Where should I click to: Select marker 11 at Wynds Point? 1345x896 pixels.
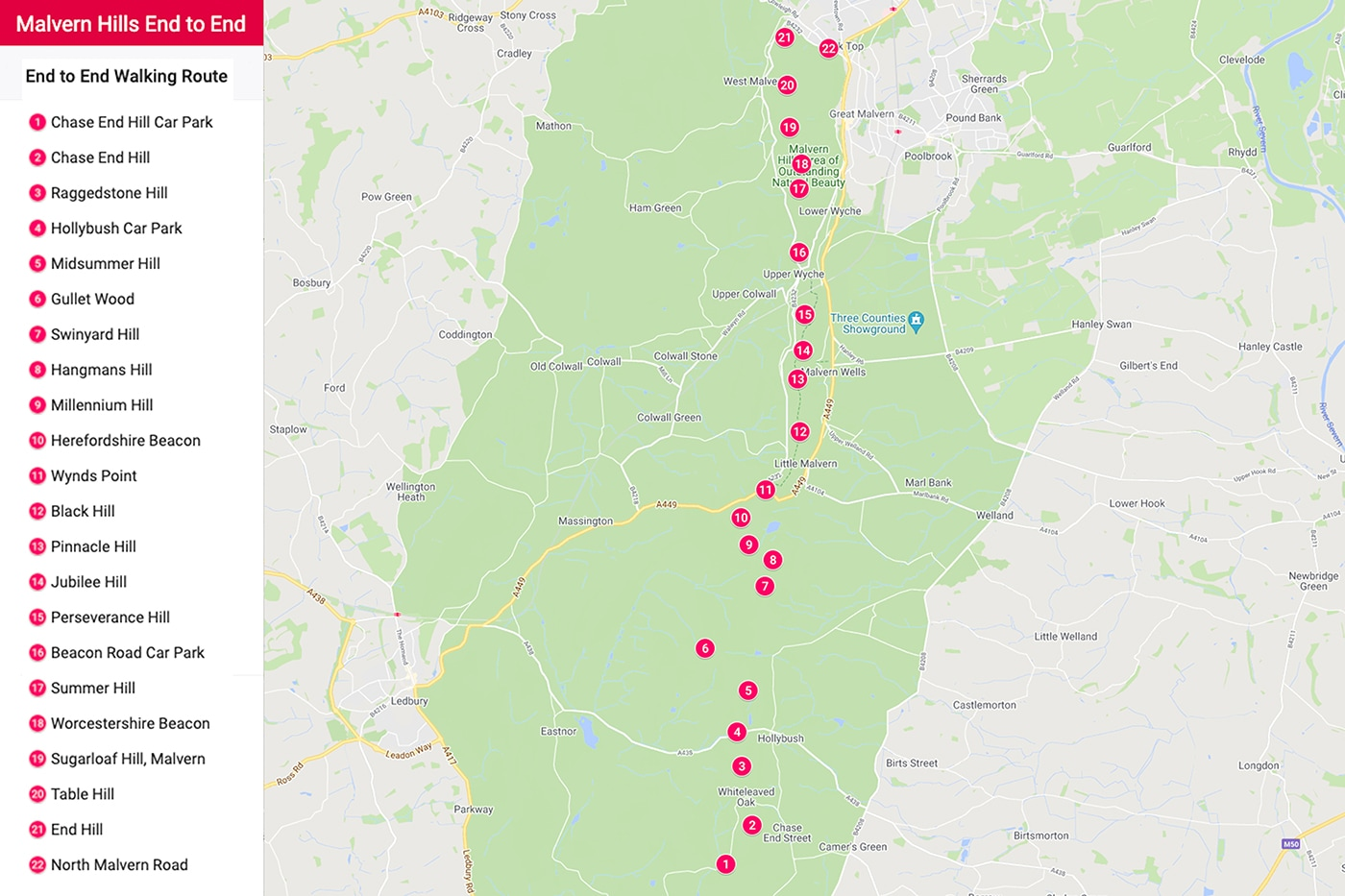coord(766,489)
